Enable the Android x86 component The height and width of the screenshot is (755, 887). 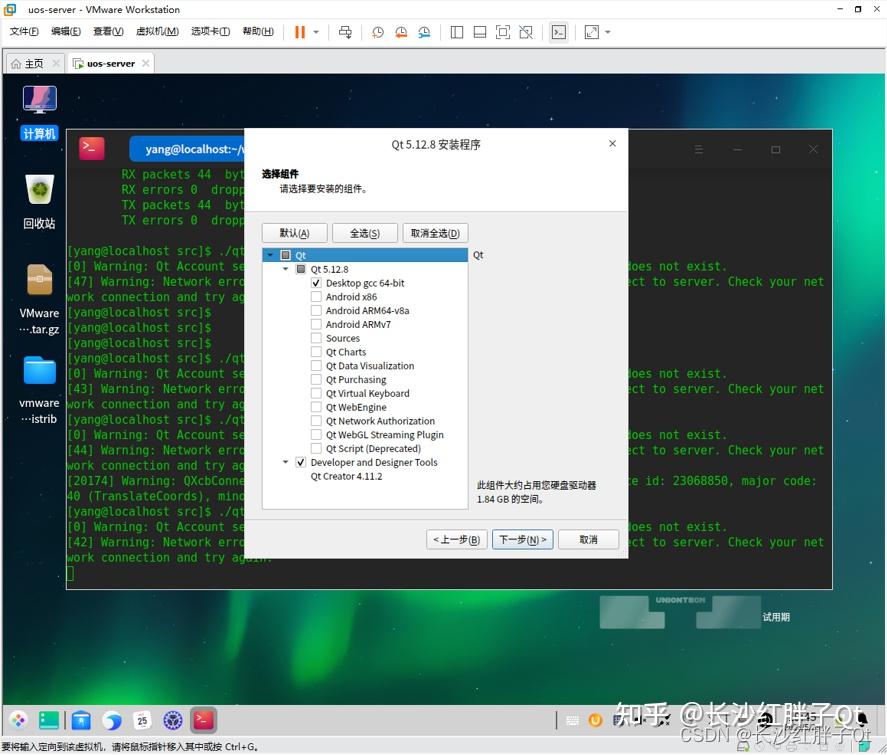coord(316,297)
